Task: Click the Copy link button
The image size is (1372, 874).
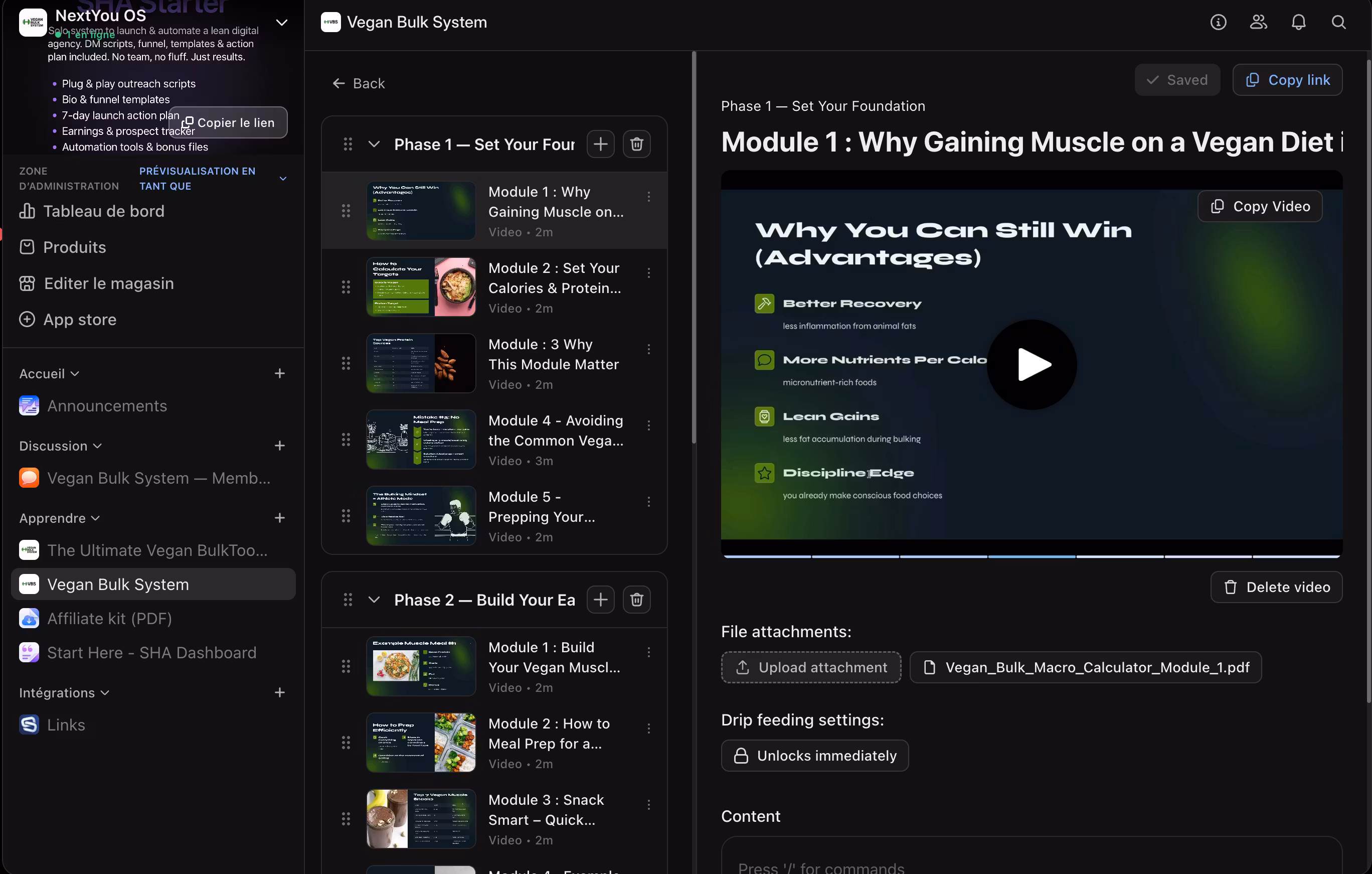Action: [1287, 80]
